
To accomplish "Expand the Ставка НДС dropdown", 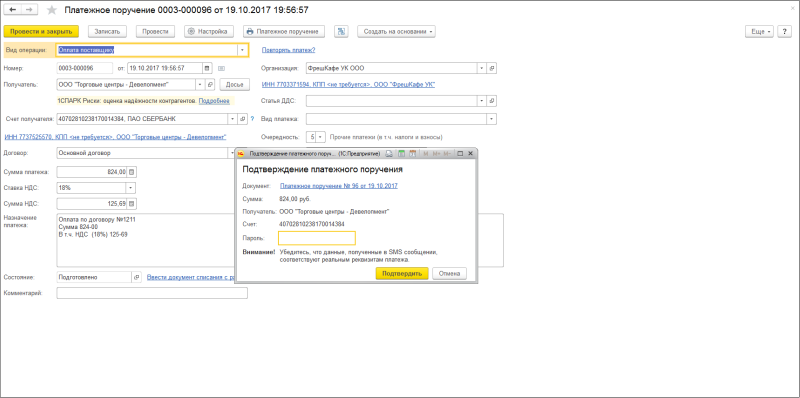I will pyautogui.click(x=132, y=188).
